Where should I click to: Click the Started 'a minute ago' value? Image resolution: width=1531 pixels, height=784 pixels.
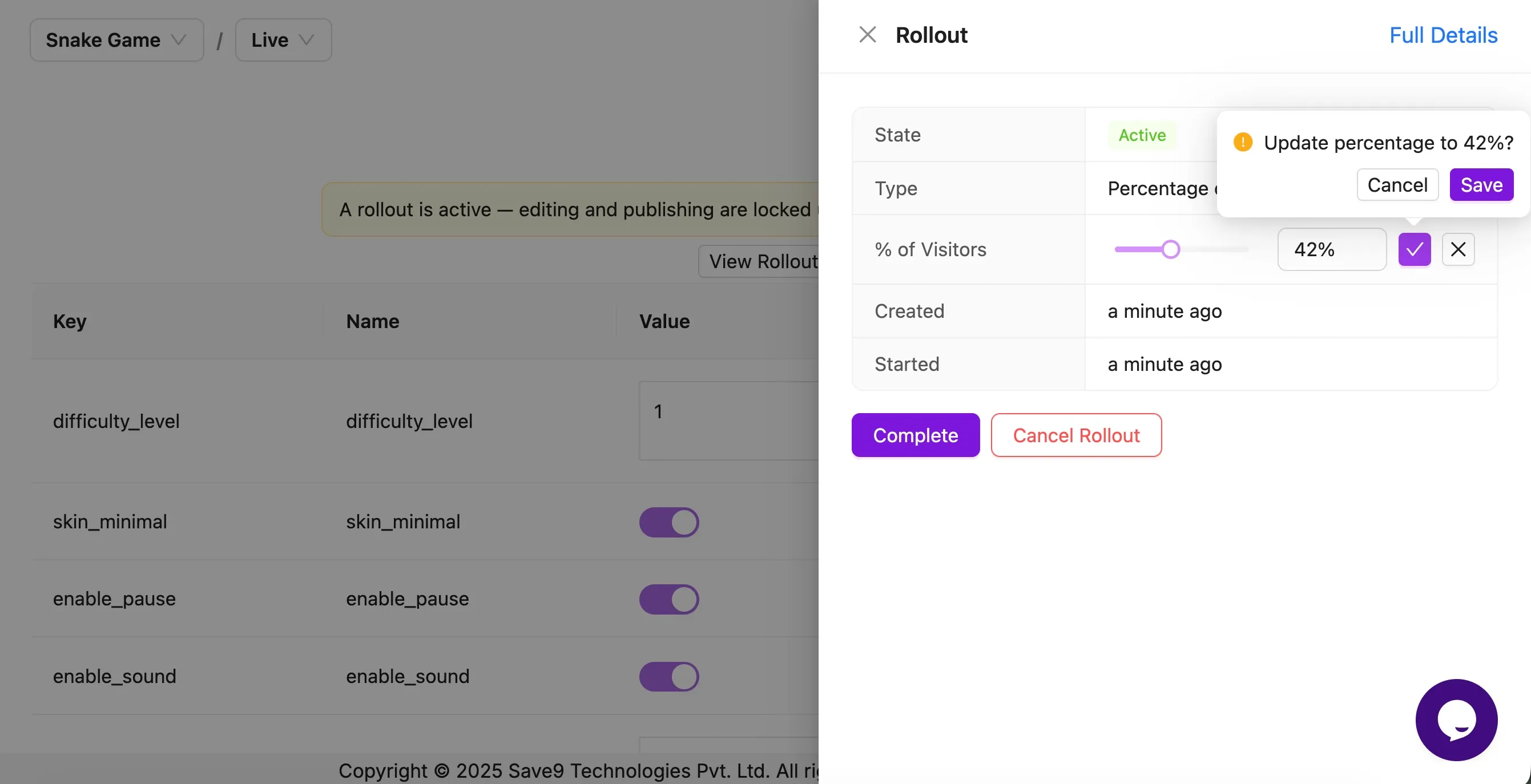(1165, 364)
